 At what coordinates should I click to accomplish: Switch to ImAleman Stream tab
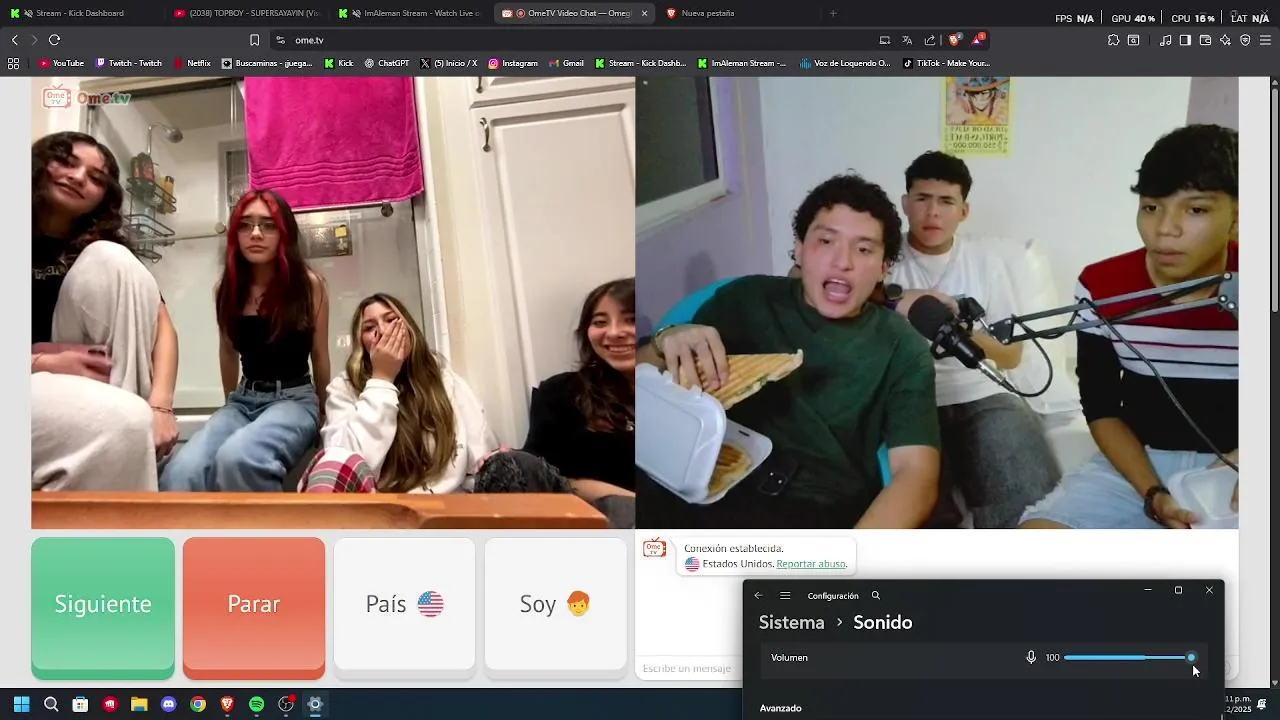click(410, 13)
